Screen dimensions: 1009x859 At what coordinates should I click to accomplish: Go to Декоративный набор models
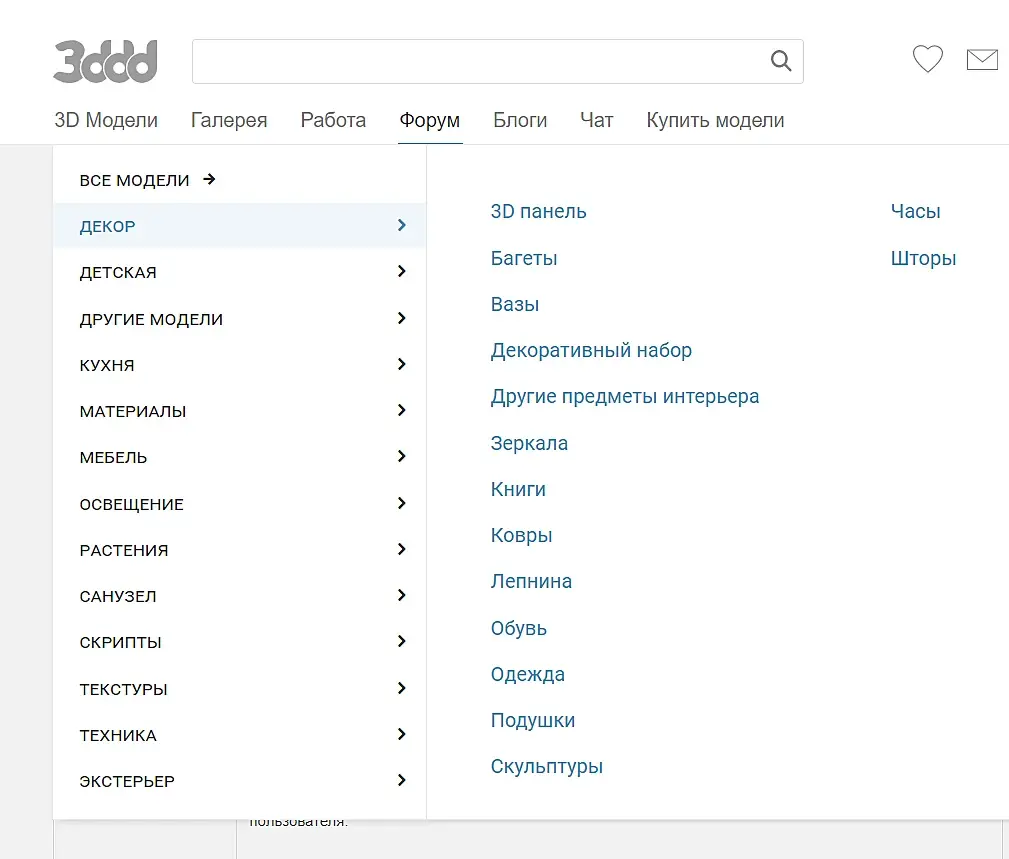click(591, 351)
